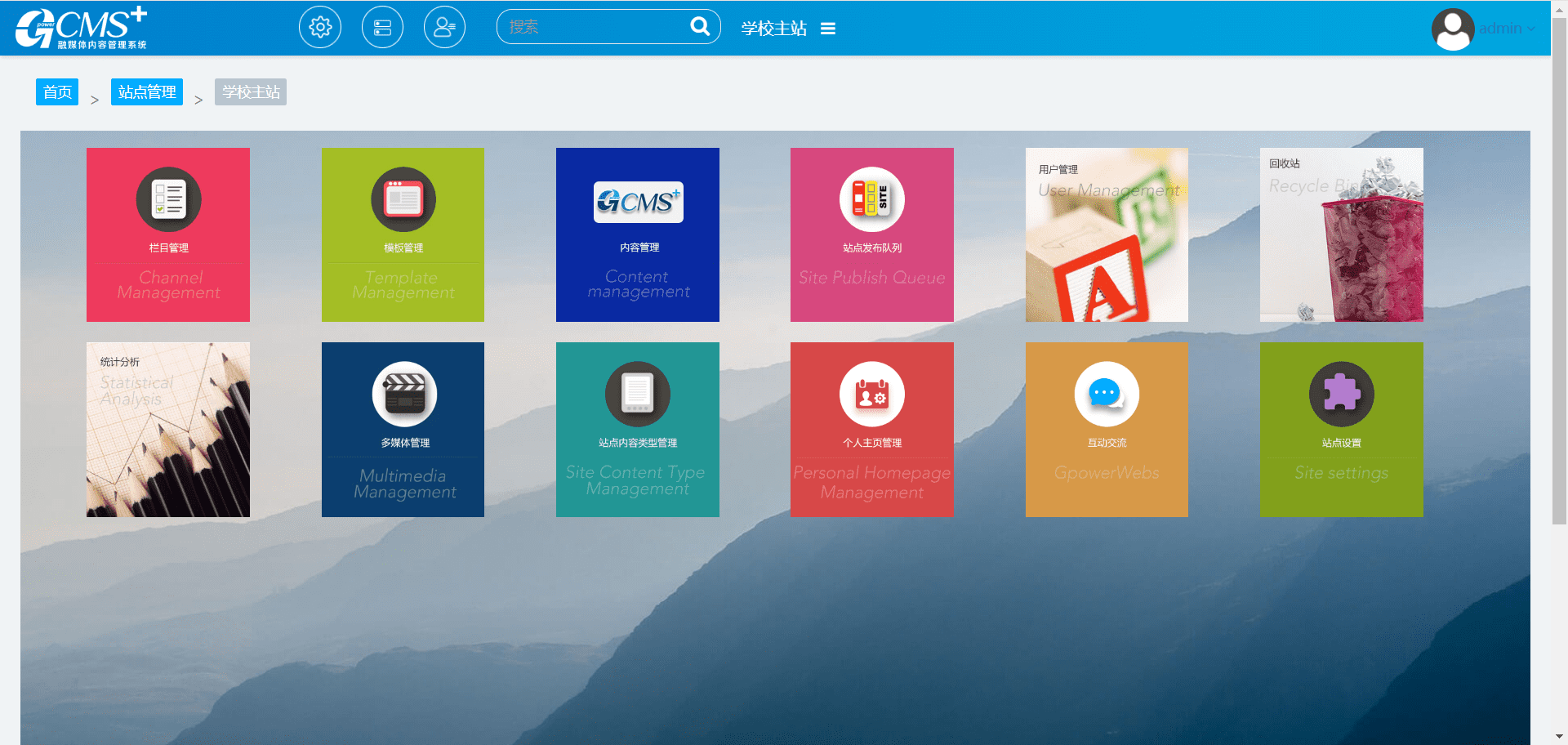Open the Channel Management tile
This screenshot has width=1568, height=745.
(168, 234)
